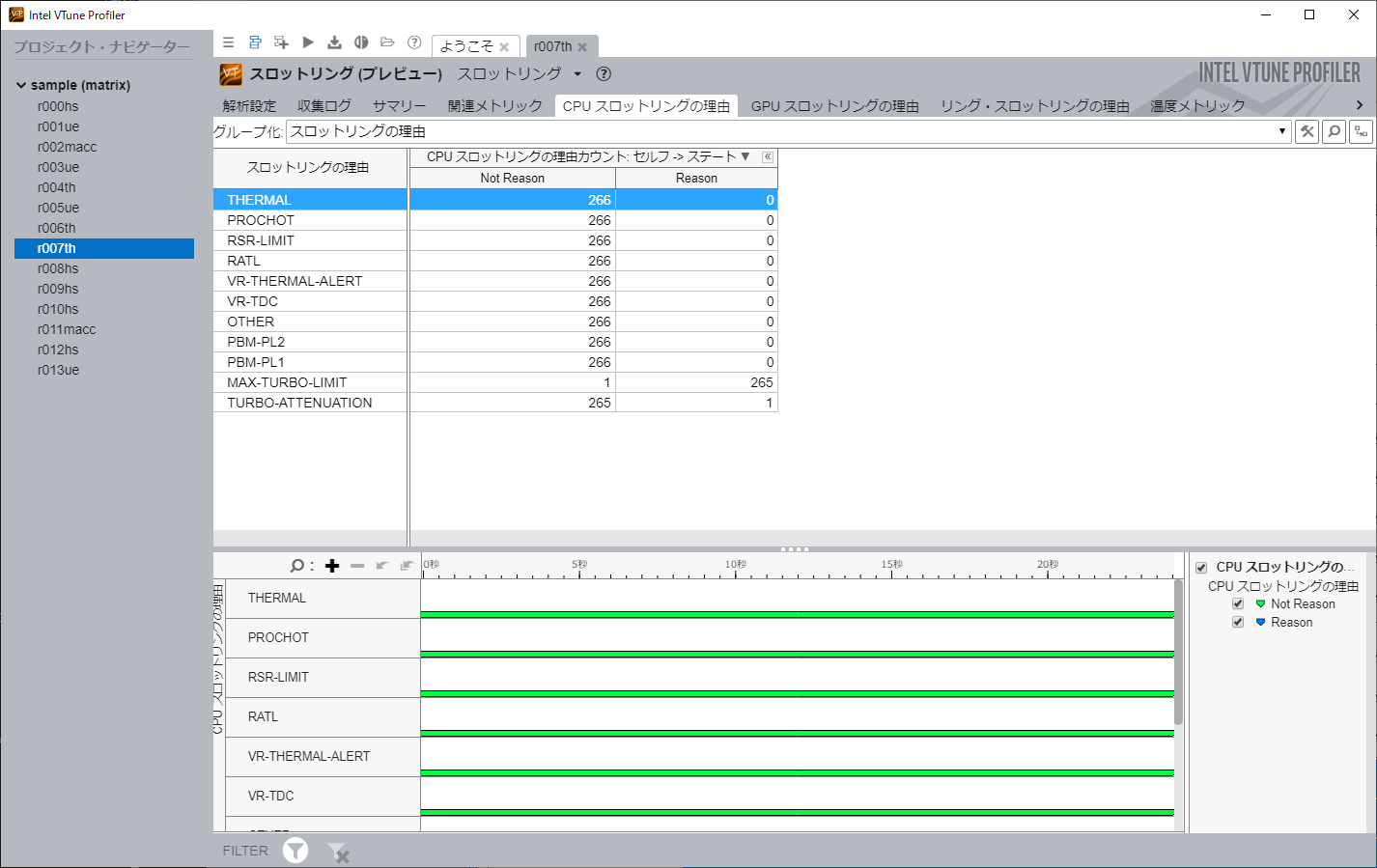Image resolution: width=1377 pixels, height=868 pixels.
Task: Click the timeline zoom-in plus icon
Action: click(332, 566)
